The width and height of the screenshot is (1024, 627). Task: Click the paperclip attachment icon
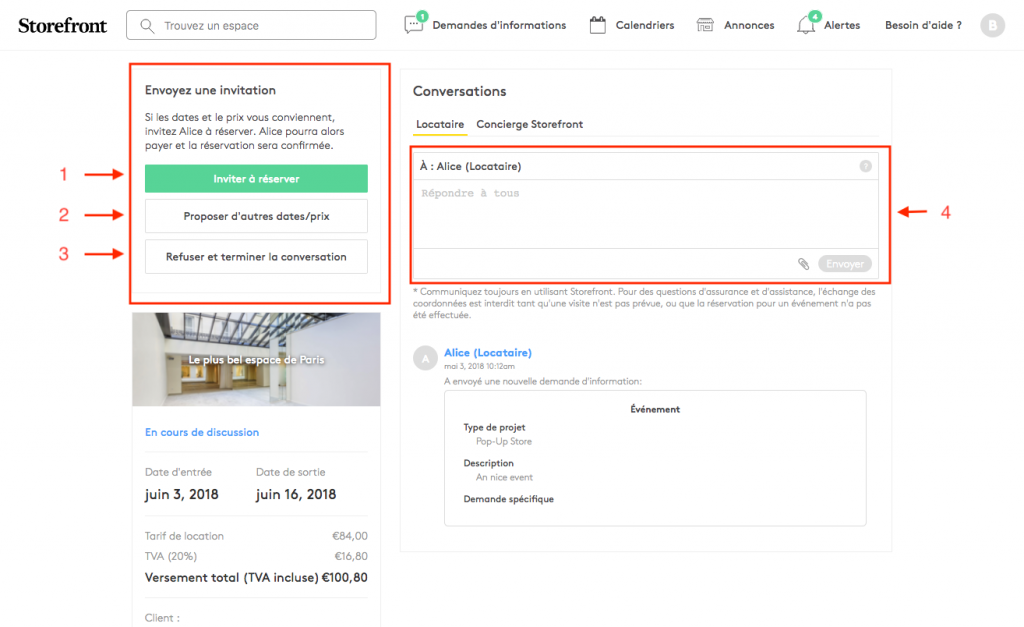tap(803, 264)
